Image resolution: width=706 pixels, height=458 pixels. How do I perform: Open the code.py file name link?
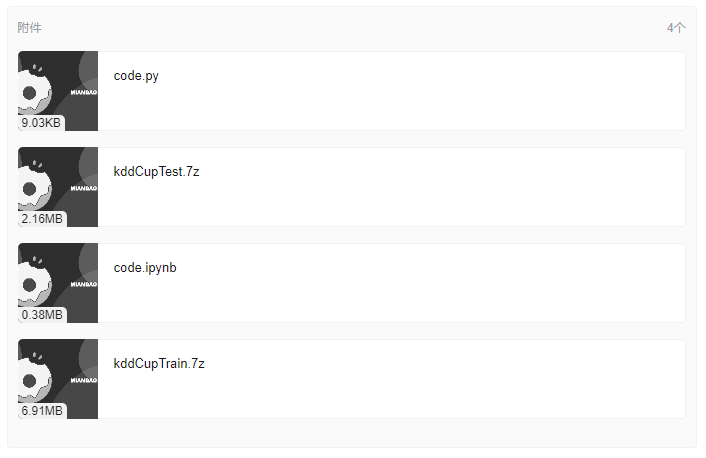pyautogui.click(x=136, y=76)
